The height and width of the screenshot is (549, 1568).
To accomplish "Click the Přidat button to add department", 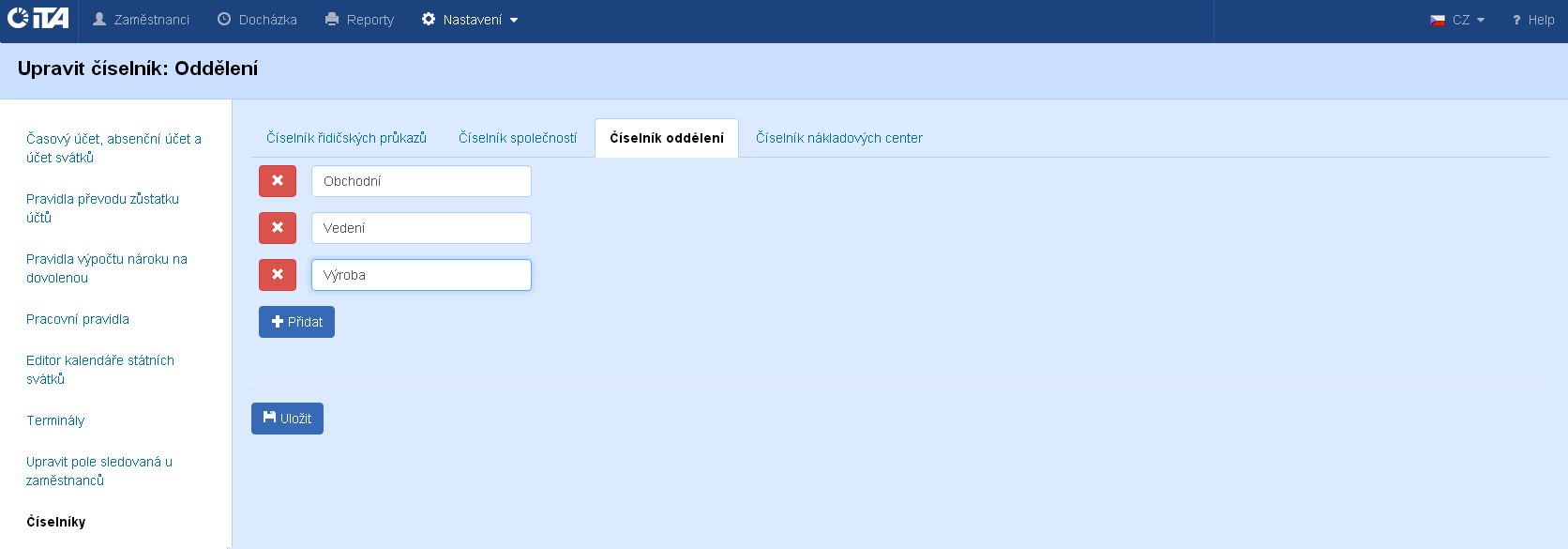I will coord(296,322).
